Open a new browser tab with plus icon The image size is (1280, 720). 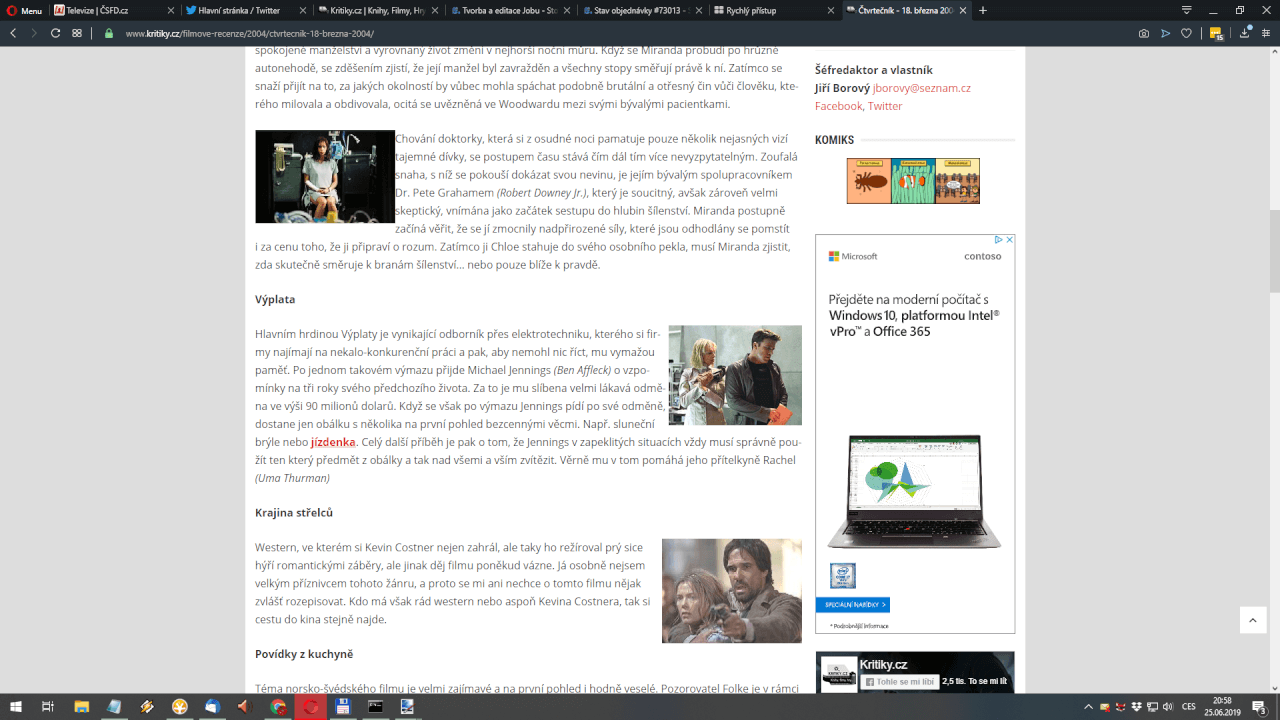tap(983, 11)
